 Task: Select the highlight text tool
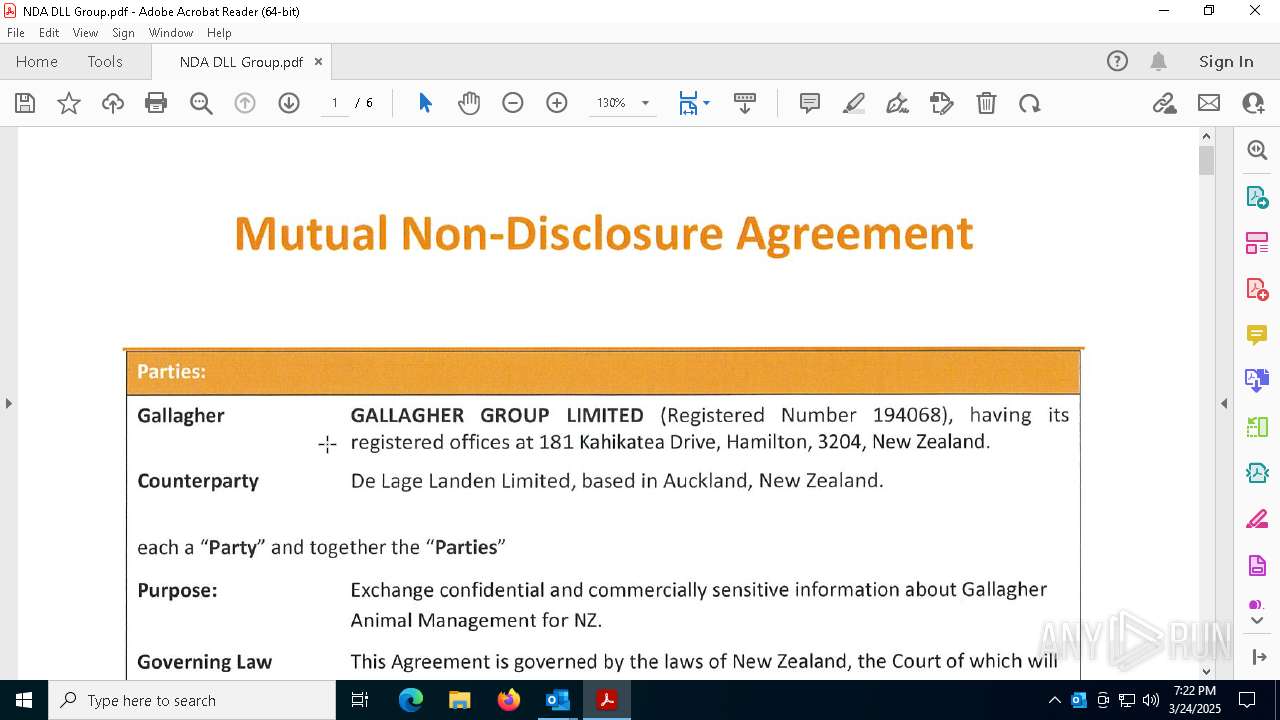[x=854, y=103]
